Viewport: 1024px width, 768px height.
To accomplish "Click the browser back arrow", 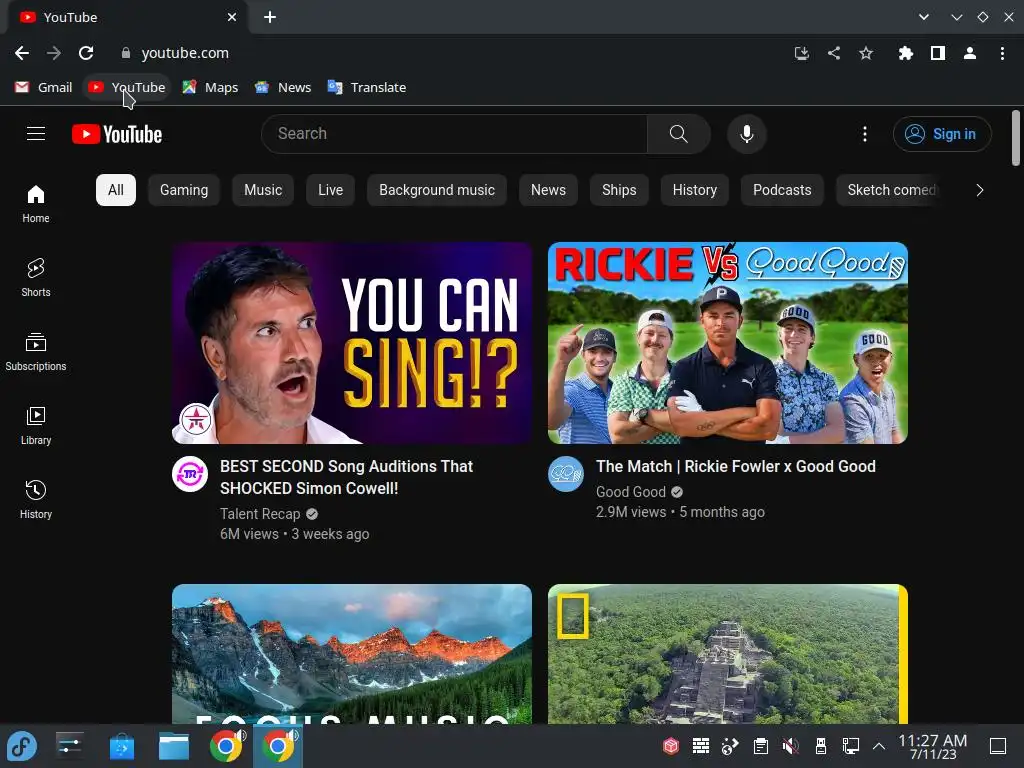I will coord(22,53).
